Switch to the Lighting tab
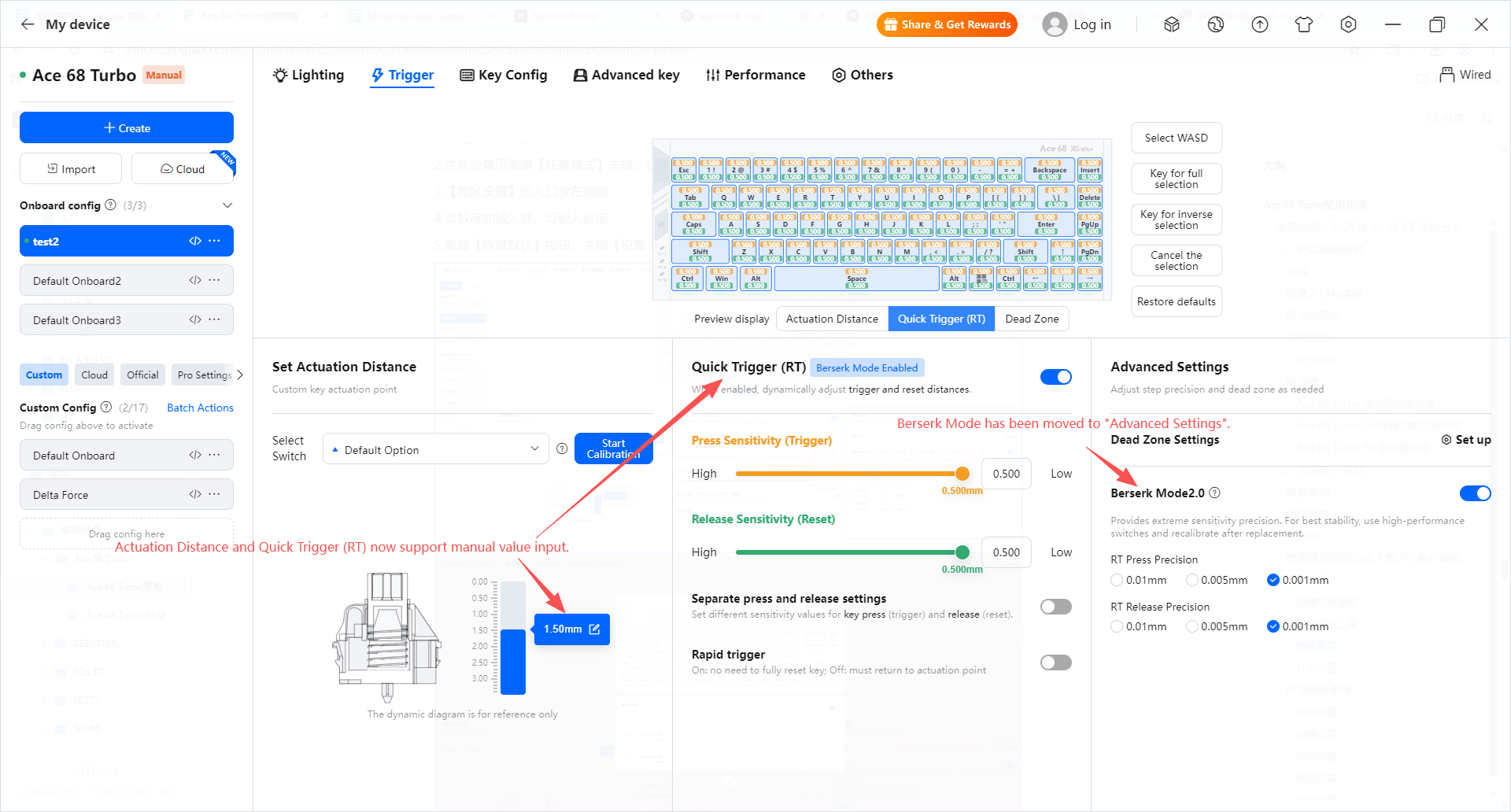 (x=308, y=75)
